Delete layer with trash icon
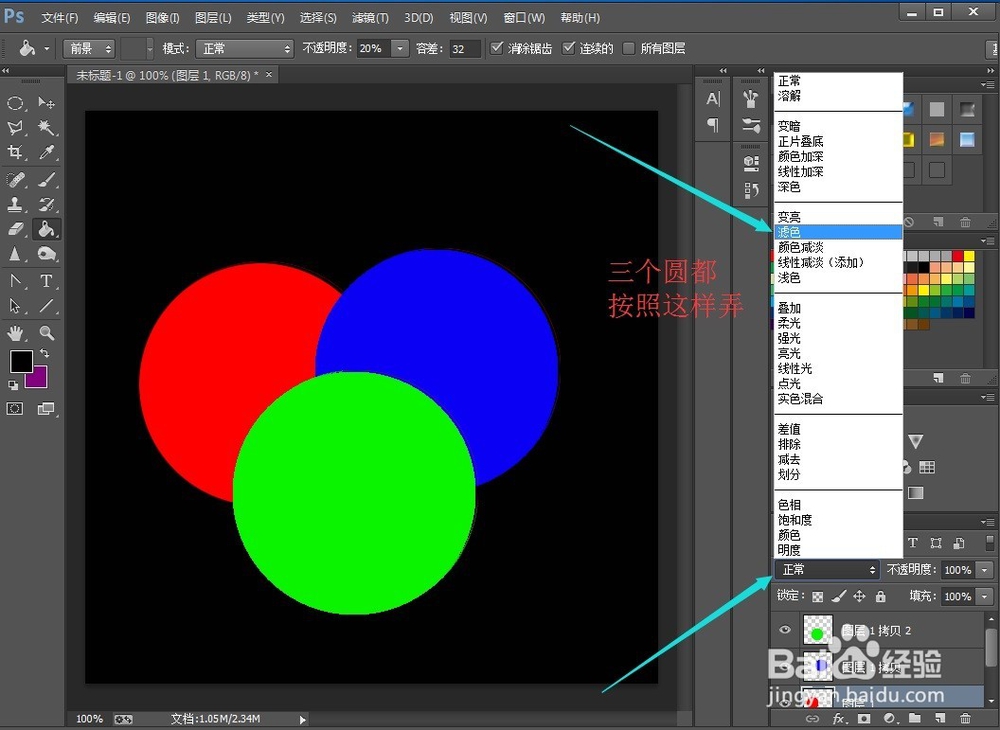Image resolution: width=1000 pixels, height=730 pixels. click(x=965, y=719)
